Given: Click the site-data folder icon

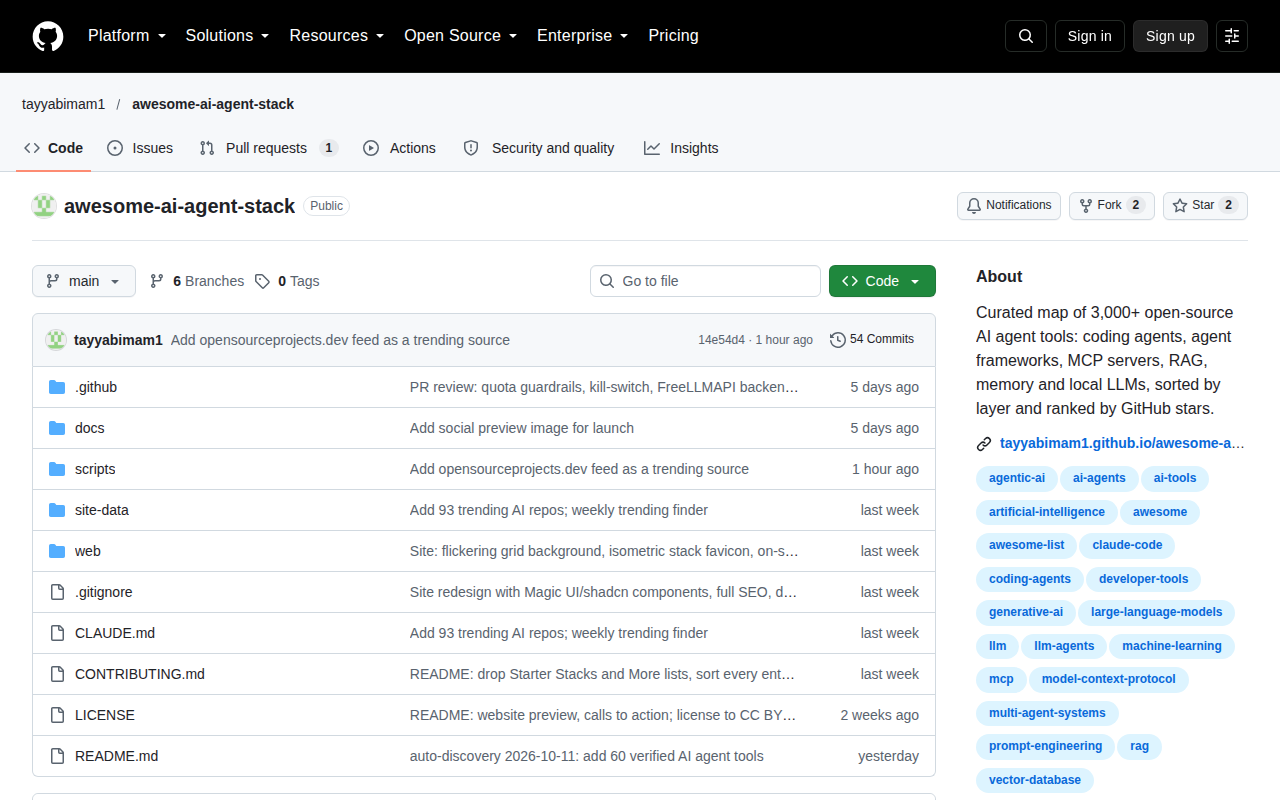Looking at the screenshot, I should (x=57, y=510).
